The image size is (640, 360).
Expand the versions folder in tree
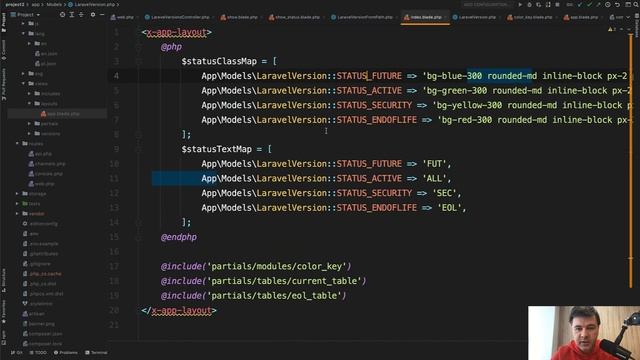(29, 133)
